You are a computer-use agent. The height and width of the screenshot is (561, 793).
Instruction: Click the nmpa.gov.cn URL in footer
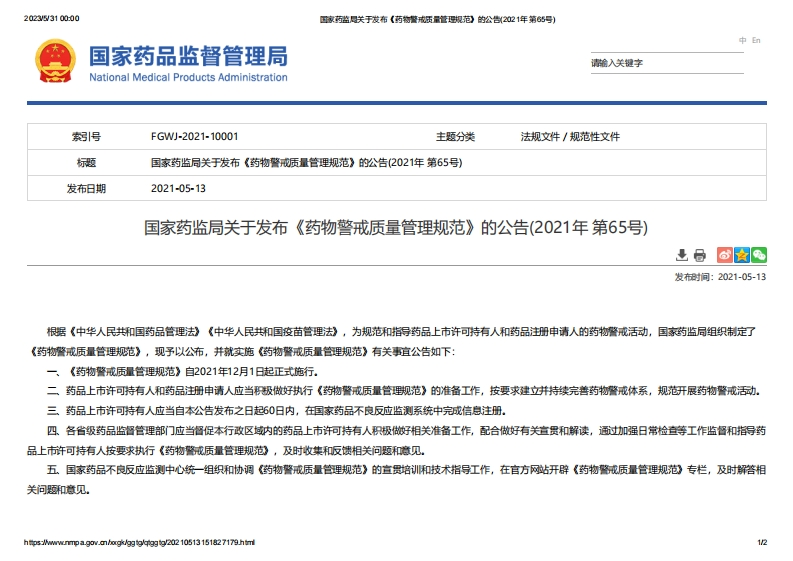click(139, 542)
